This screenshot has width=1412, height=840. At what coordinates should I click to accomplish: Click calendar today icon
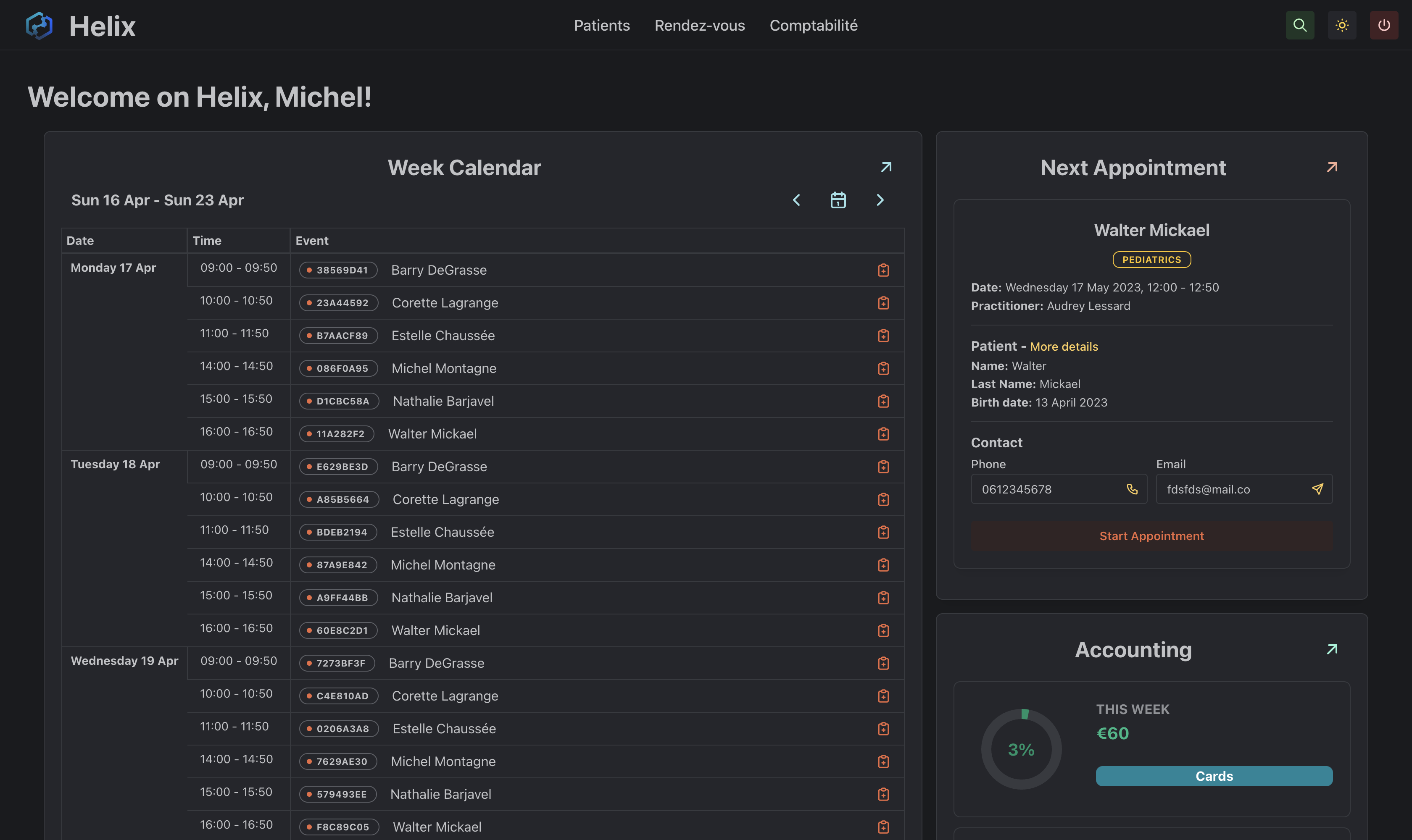pyautogui.click(x=838, y=200)
